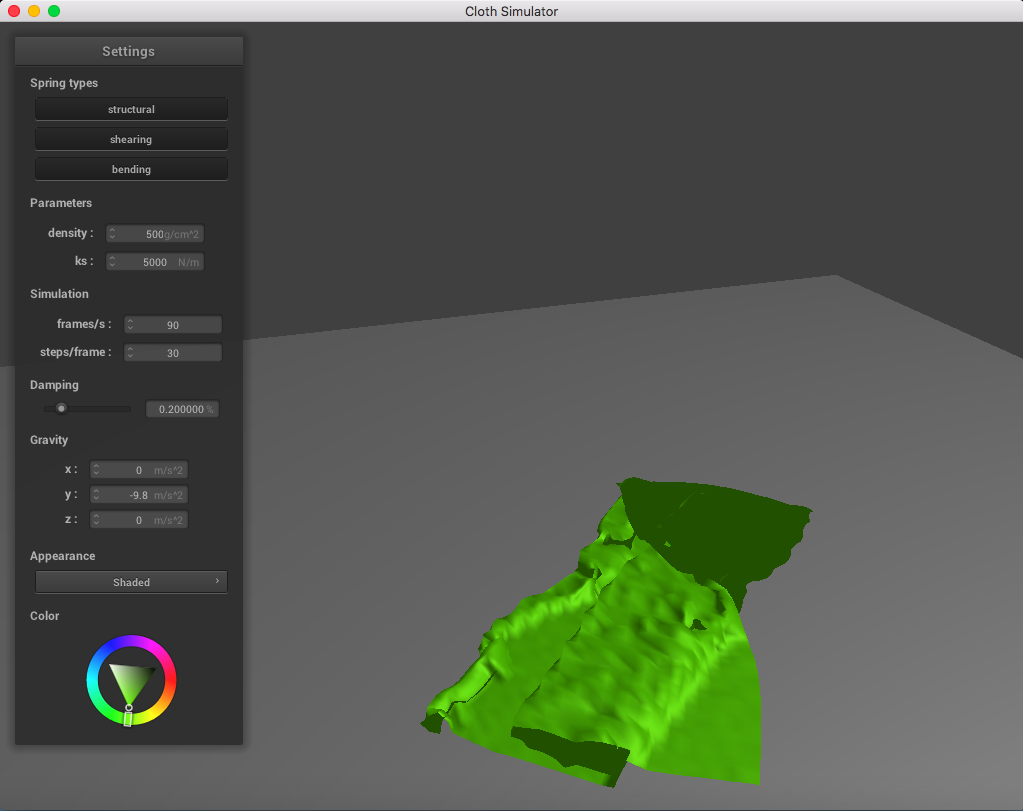This screenshot has width=1023, height=811.
Task: Open the Shaded appearance dropdown
Action: pos(131,582)
